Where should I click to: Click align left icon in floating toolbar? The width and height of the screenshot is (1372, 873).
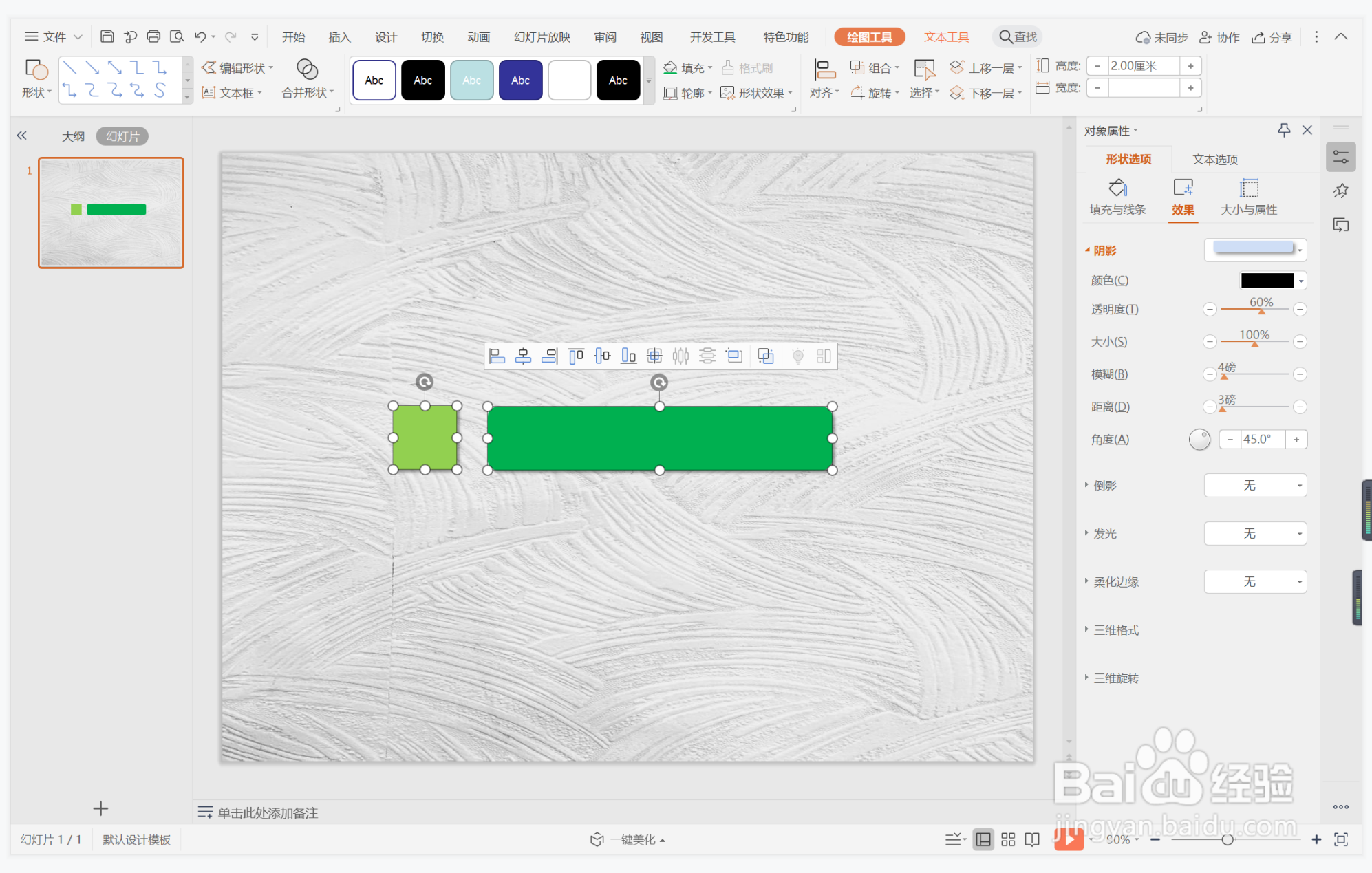497,356
